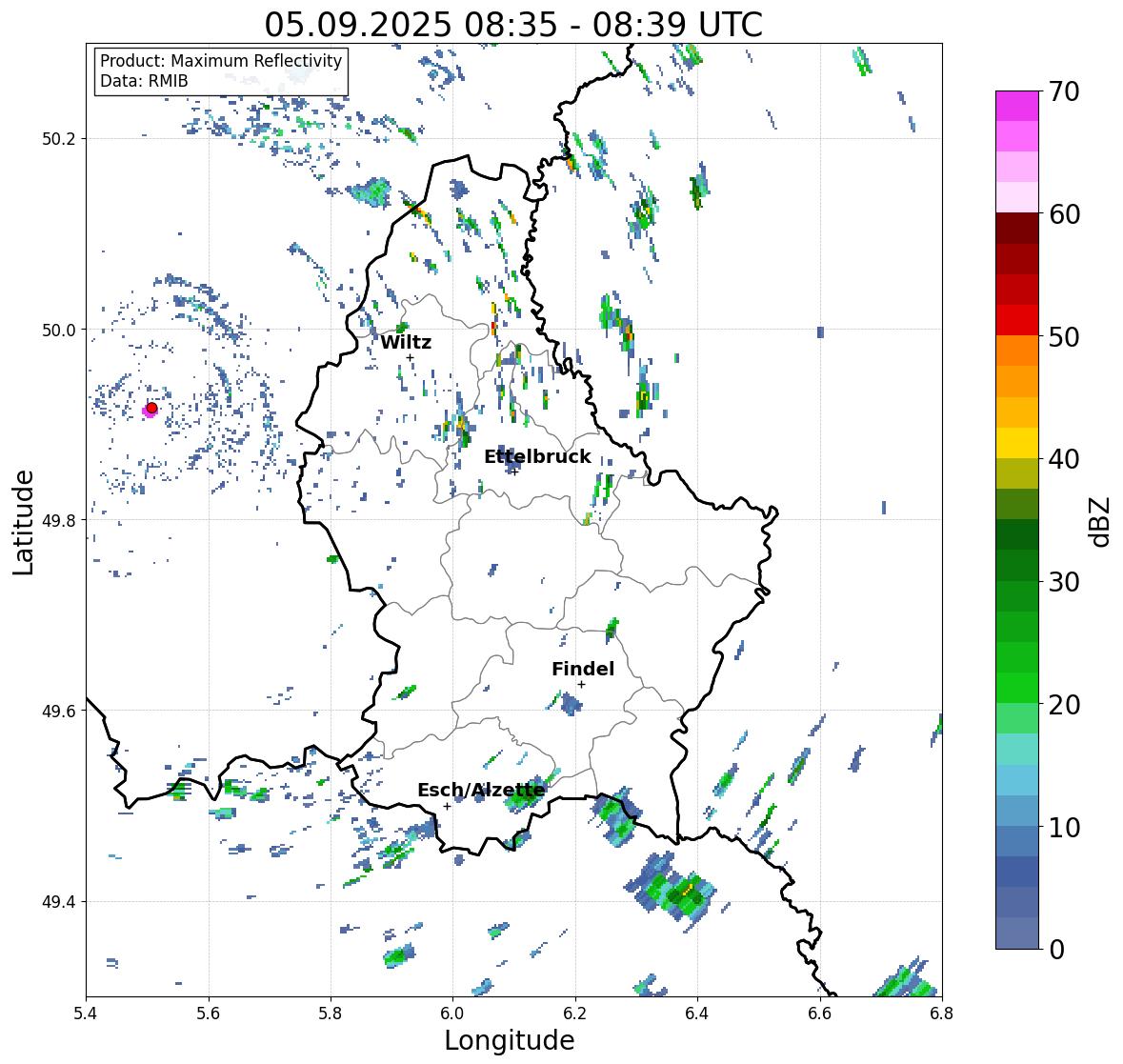Click the timestamp title 05.09.2025 08:35 - 08:39 UTC
The width and height of the screenshot is (1123, 1064).
(x=513, y=25)
